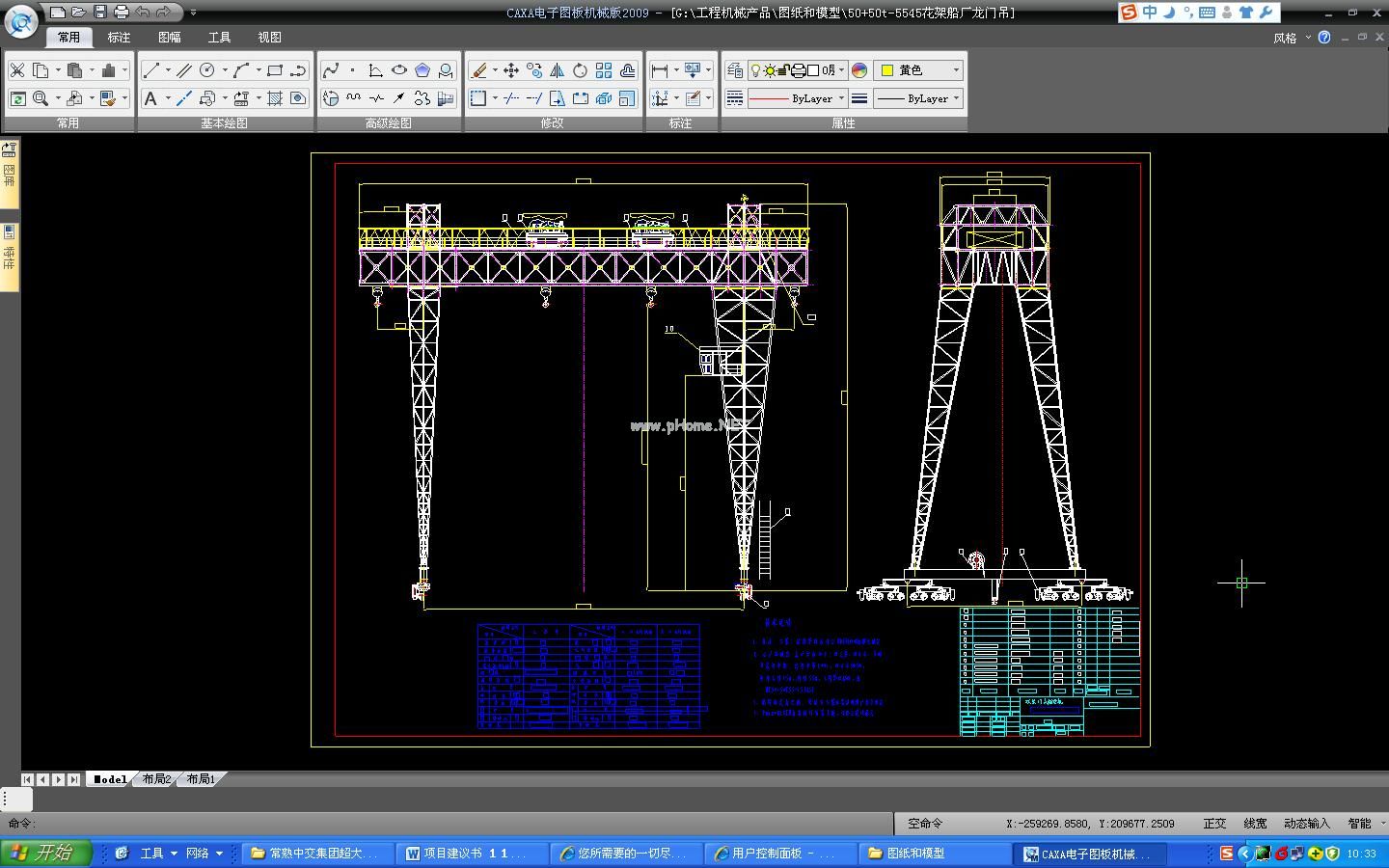Click the Rotate tool icon
This screenshot has width=1389, height=868.
click(580, 70)
